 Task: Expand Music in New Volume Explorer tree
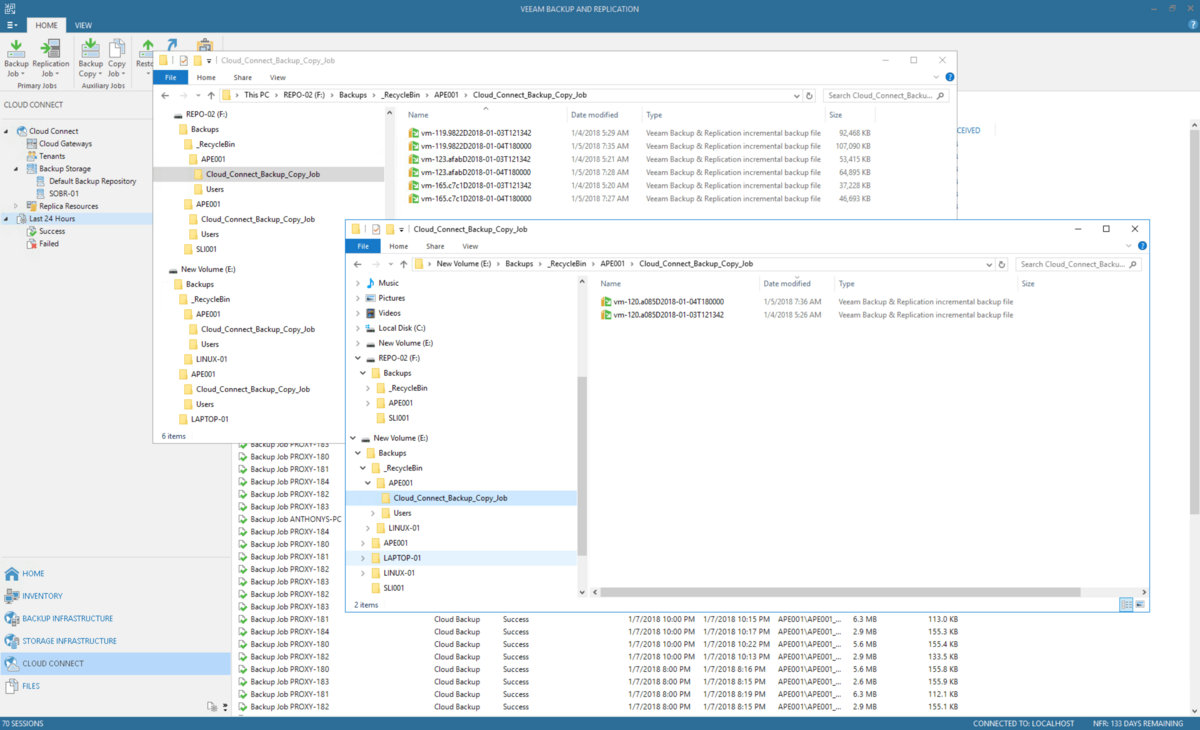coord(357,283)
